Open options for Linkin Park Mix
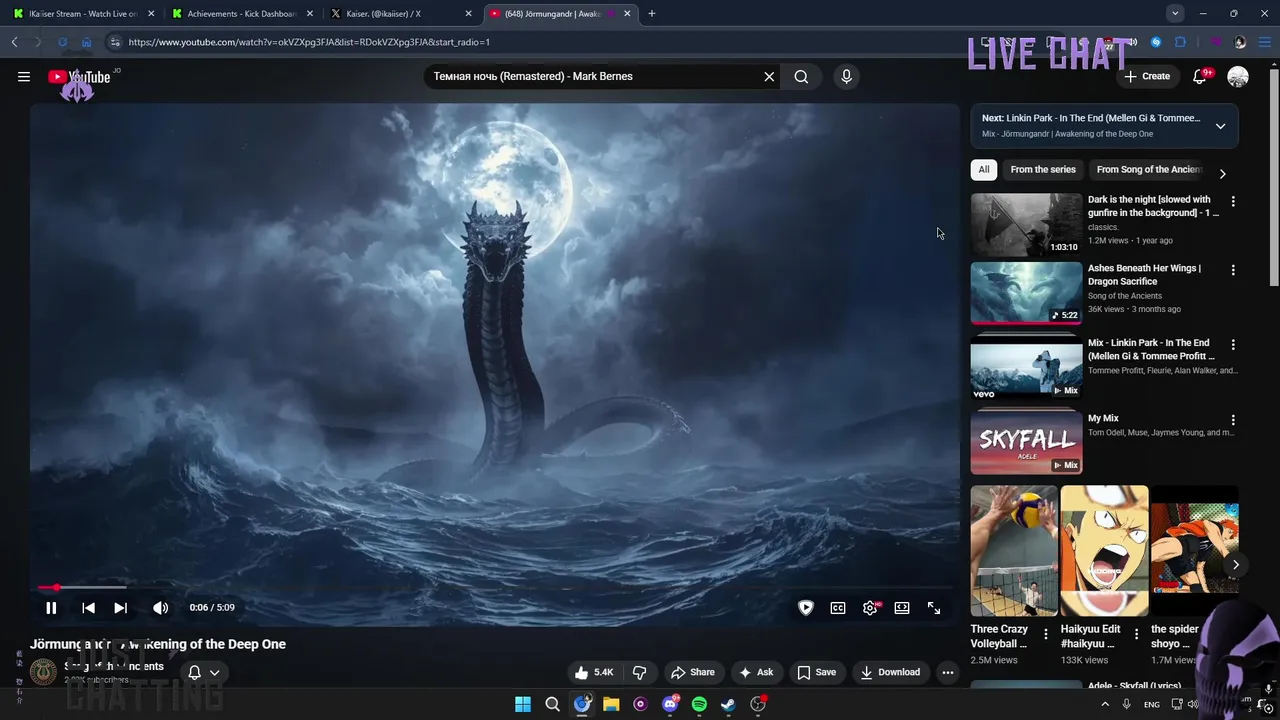 1233,345
